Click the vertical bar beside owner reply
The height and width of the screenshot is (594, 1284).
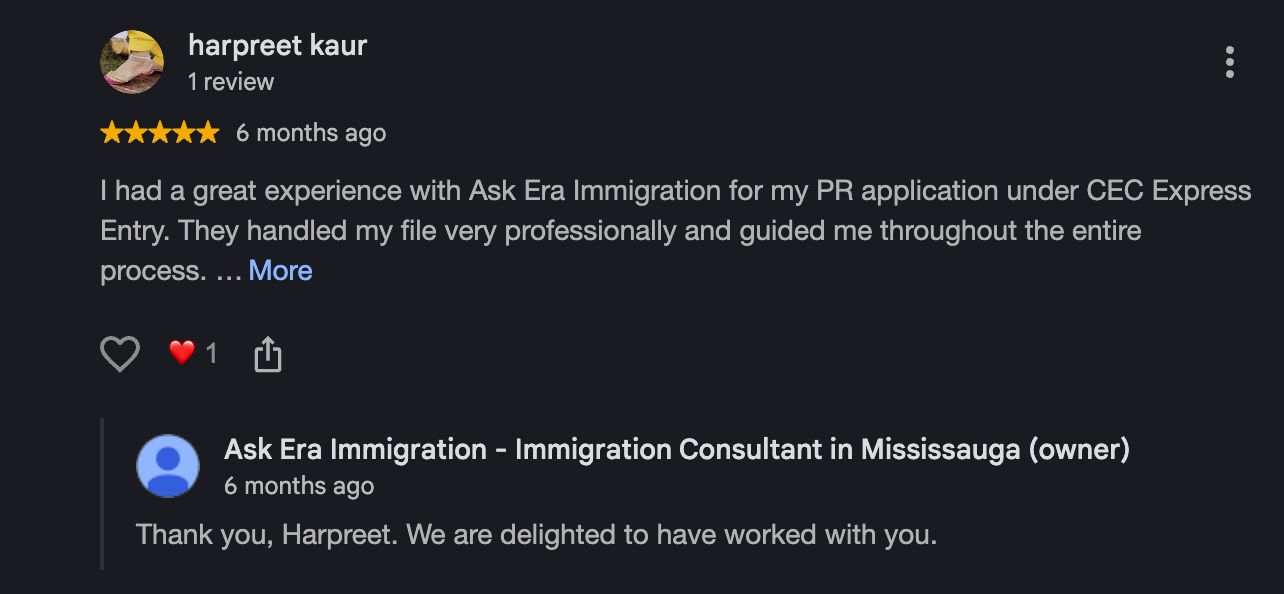click(x=103, y=494)
